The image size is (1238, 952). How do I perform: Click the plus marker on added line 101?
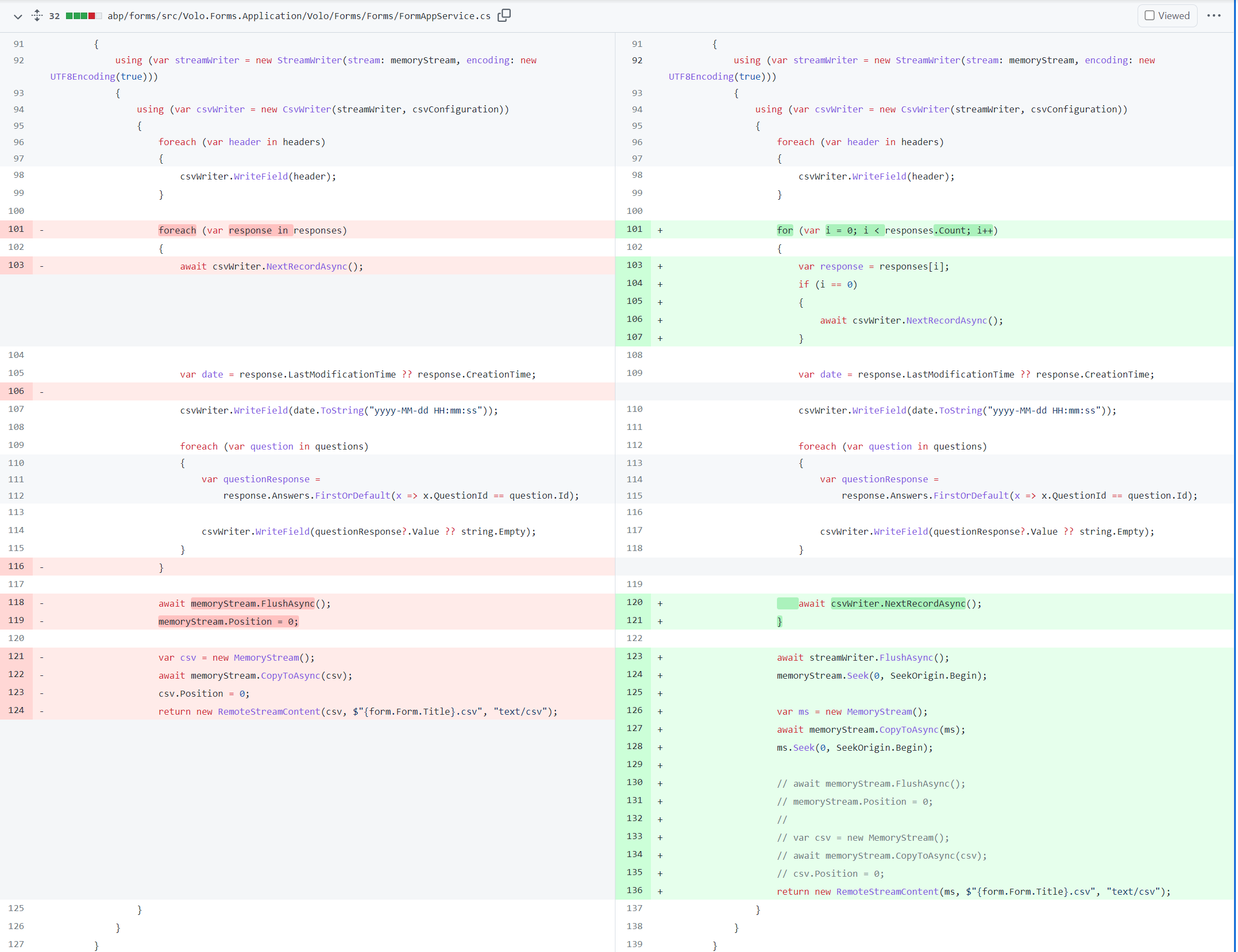click(x=660, y=231)
